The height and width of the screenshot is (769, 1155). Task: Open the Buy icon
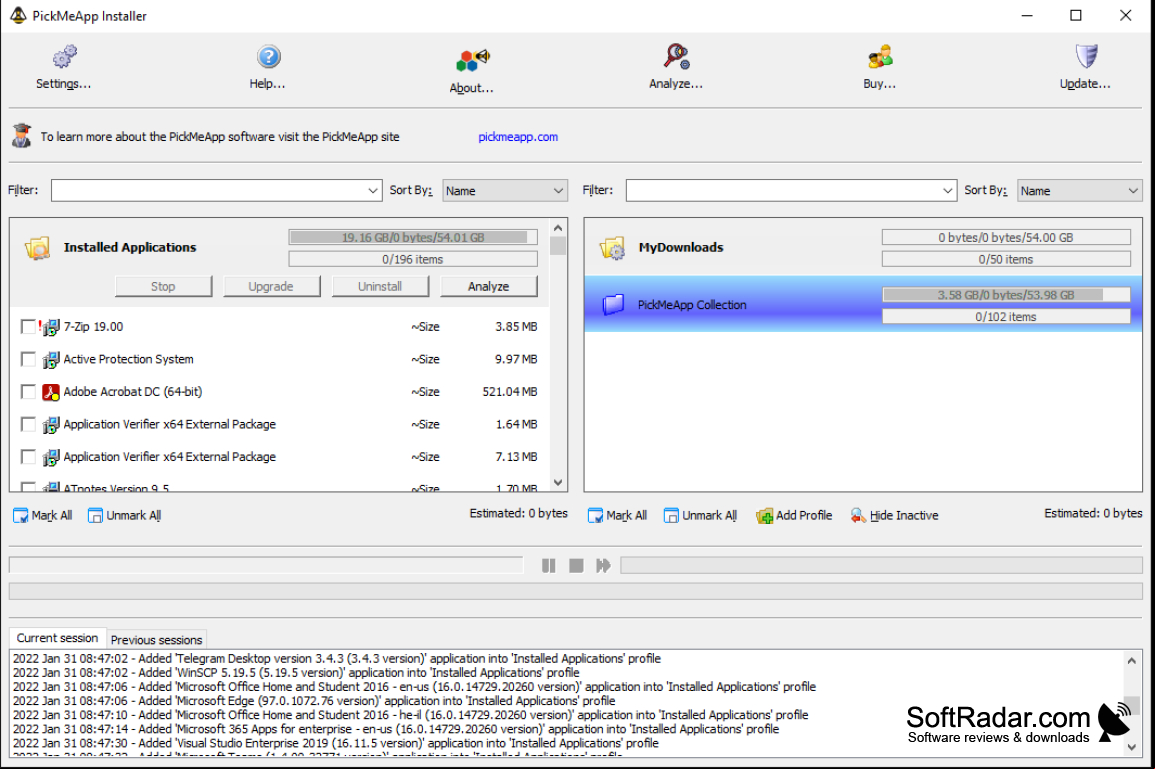click(880, 57)
